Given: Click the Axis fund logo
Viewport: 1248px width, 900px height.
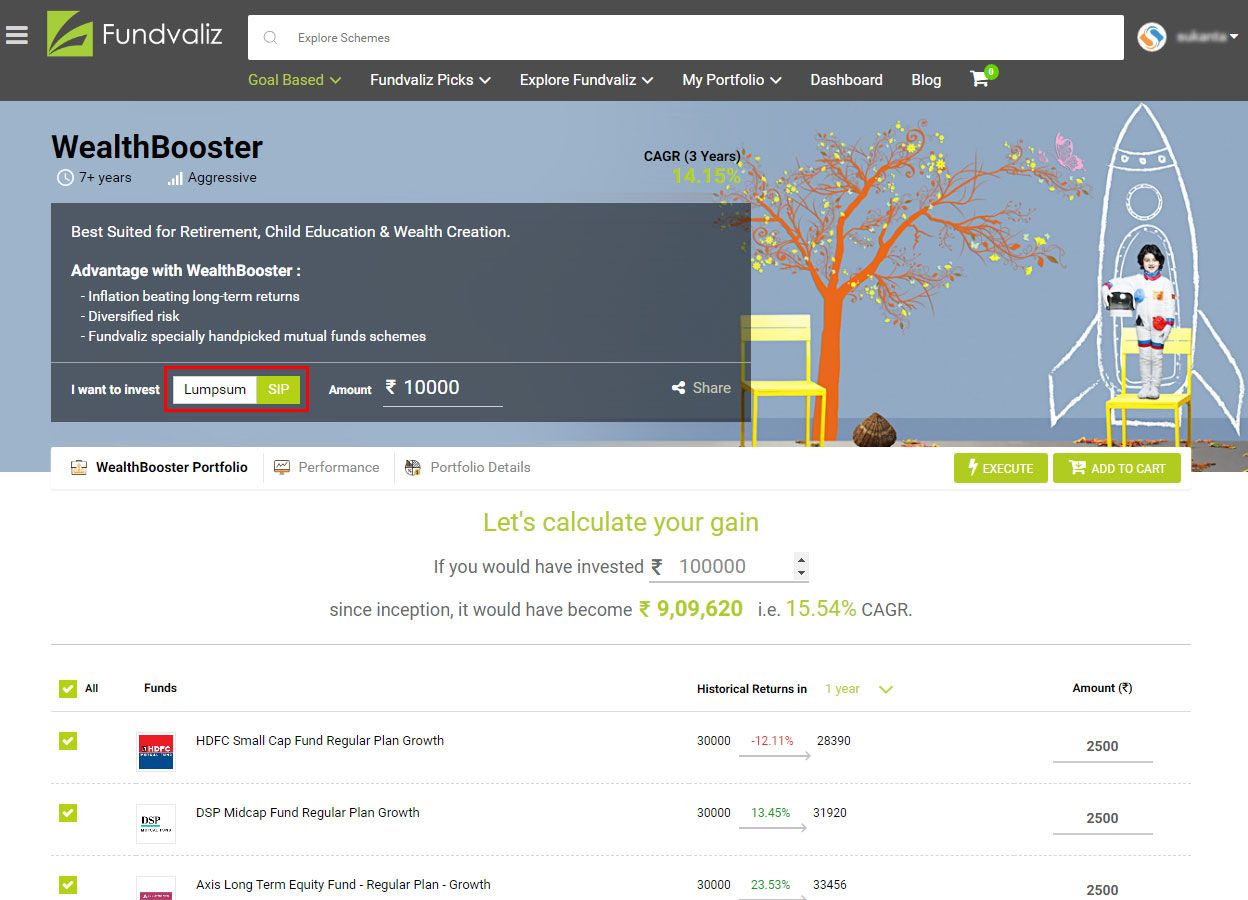Looking at the screenshot, I should pos(155,888).
